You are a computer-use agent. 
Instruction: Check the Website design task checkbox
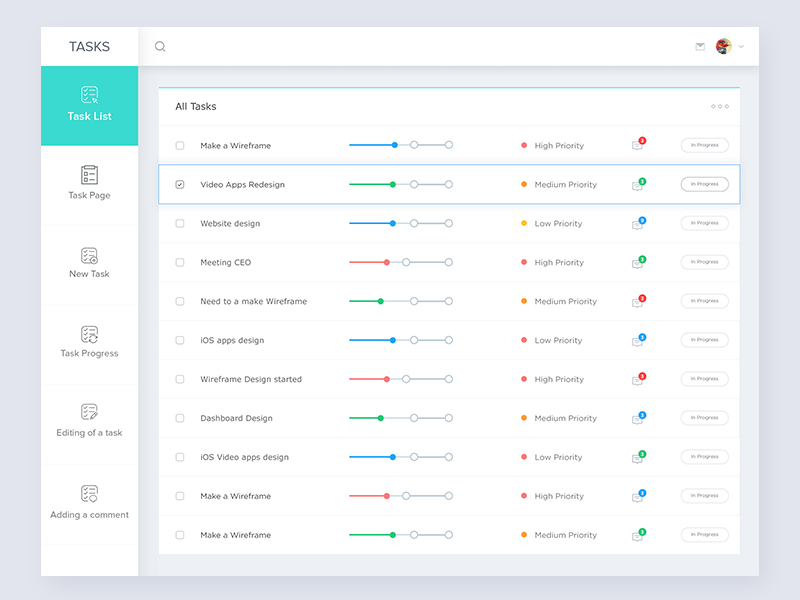180,223
